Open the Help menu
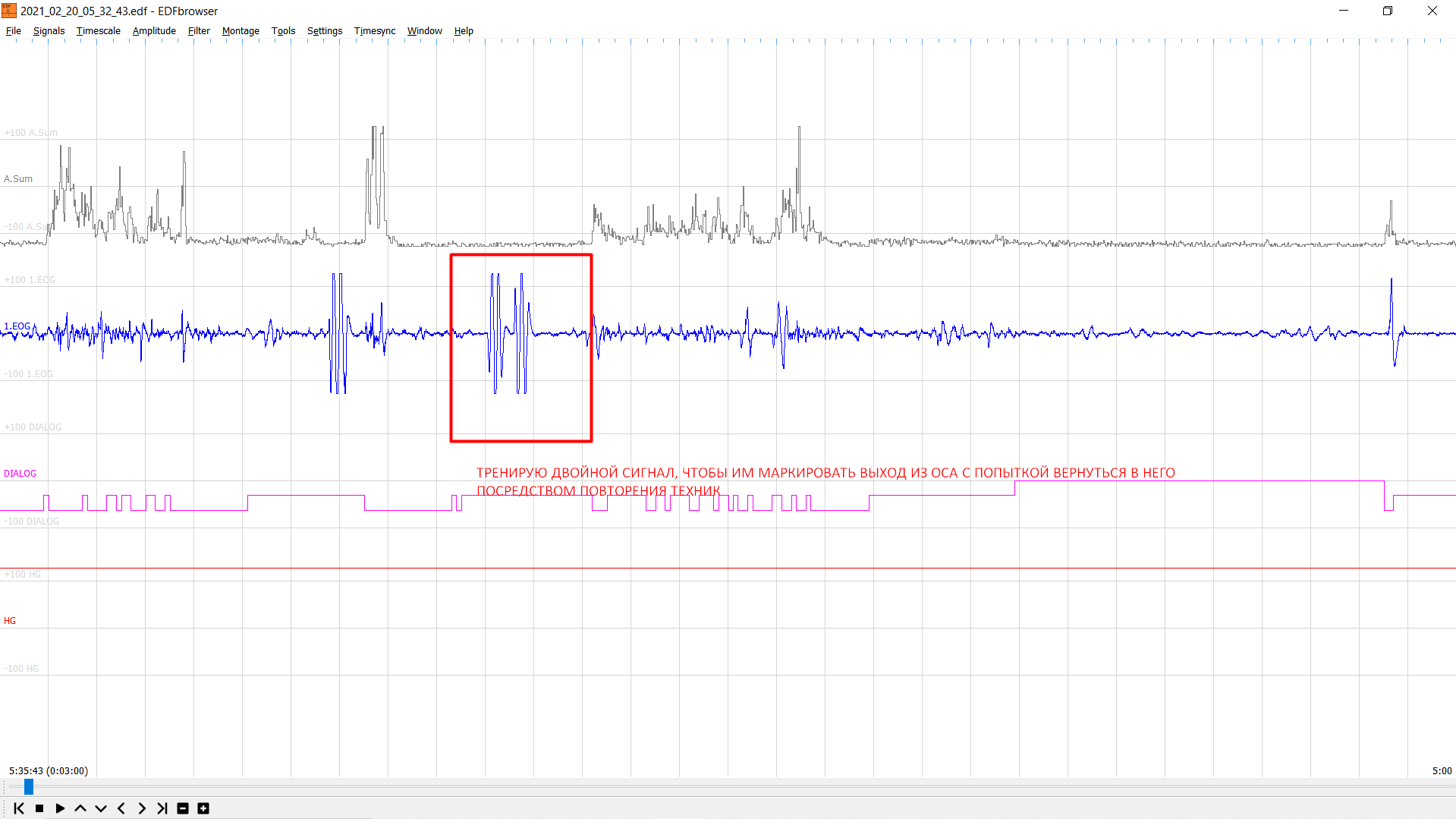 click(464, 31)
